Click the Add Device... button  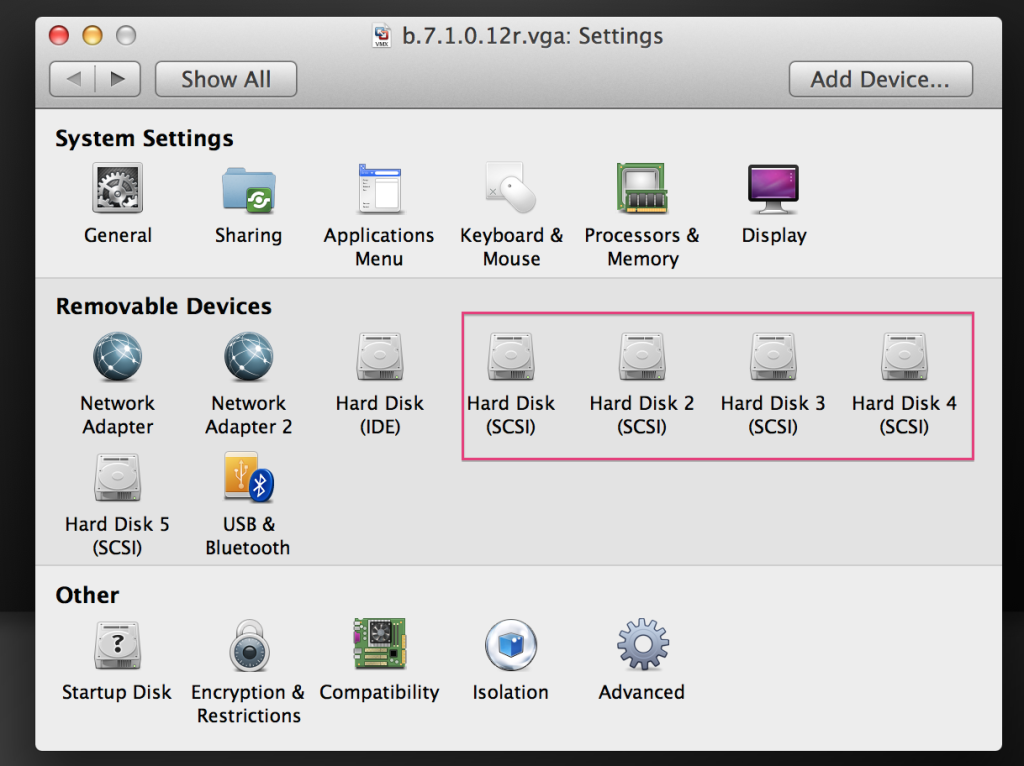click(x=880, y=79)
